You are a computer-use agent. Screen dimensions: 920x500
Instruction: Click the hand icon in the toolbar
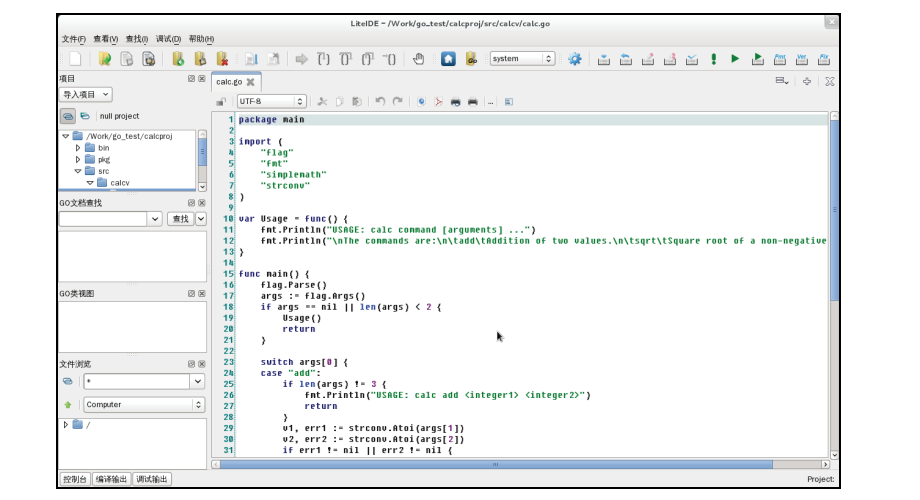click(418, 59)
